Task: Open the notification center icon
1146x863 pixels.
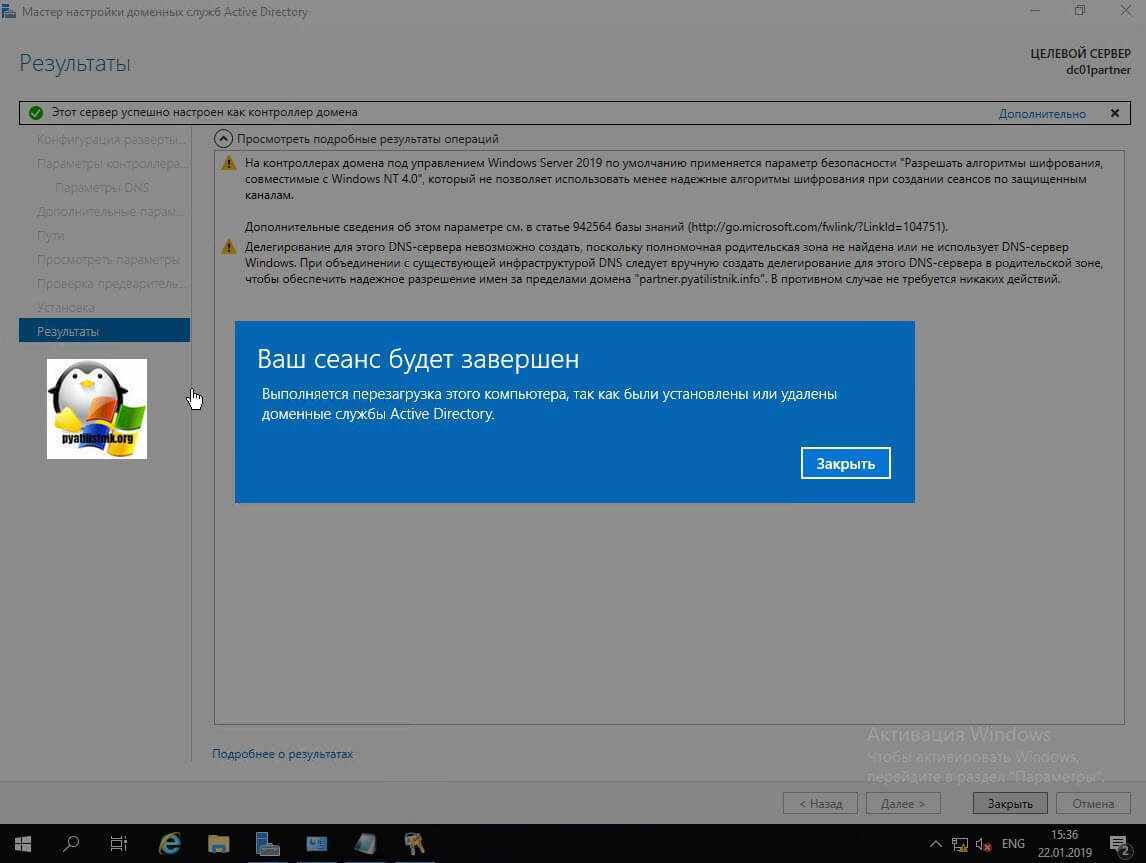Action: click(x=1120, y=845)
